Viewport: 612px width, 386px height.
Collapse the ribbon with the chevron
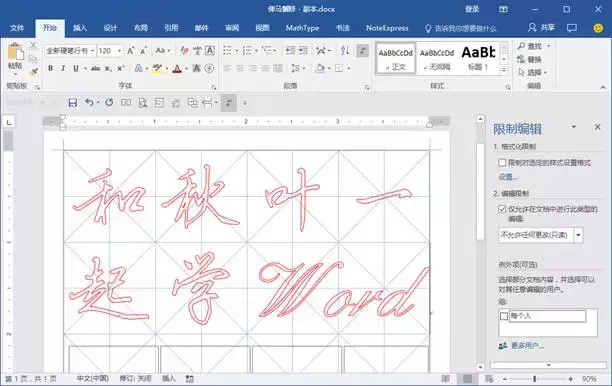[603, 87]
